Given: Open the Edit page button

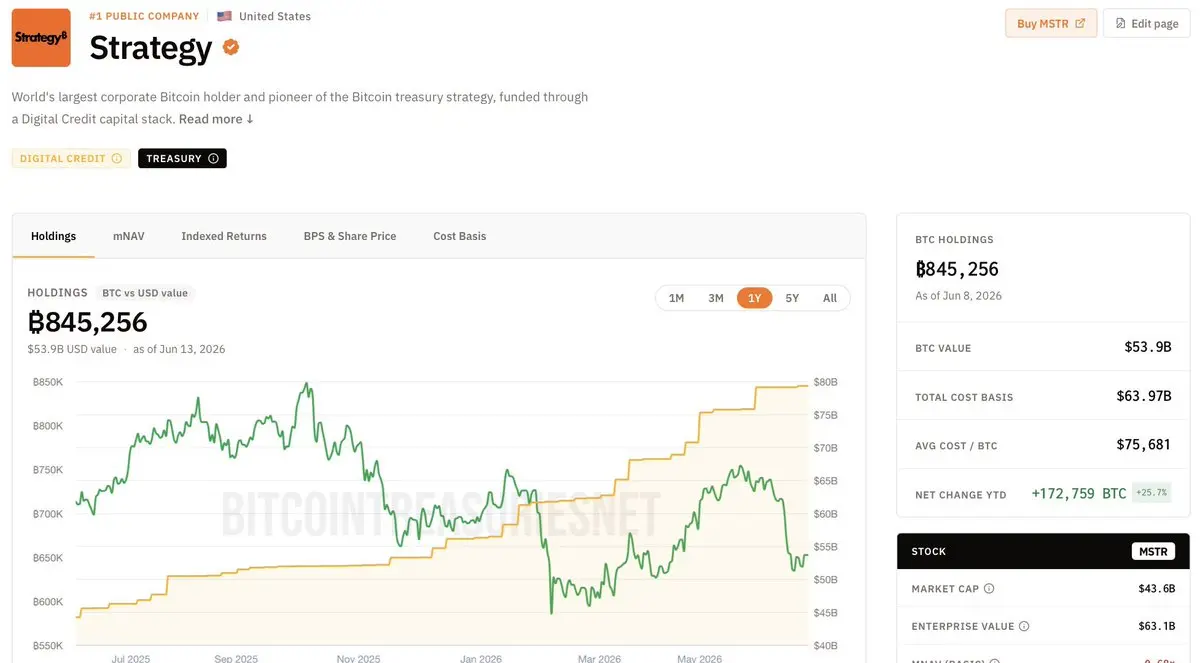Looking at the screenshot, I should tap(1146, 23).
